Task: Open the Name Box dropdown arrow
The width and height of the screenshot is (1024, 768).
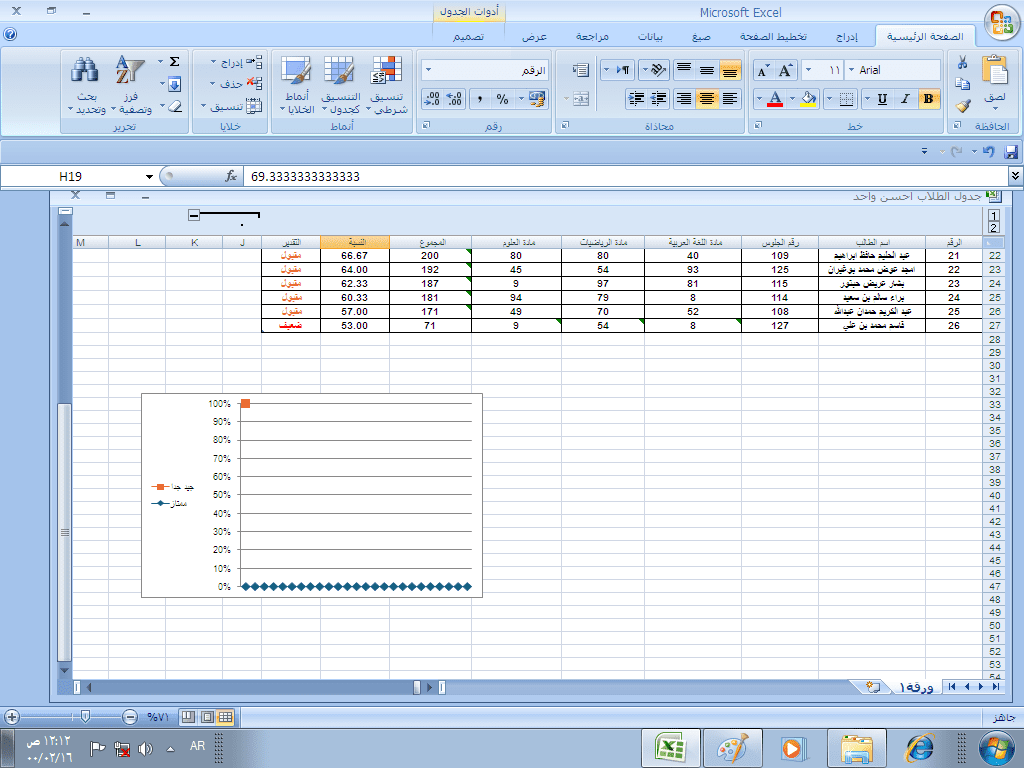Action: pos(149,176)
